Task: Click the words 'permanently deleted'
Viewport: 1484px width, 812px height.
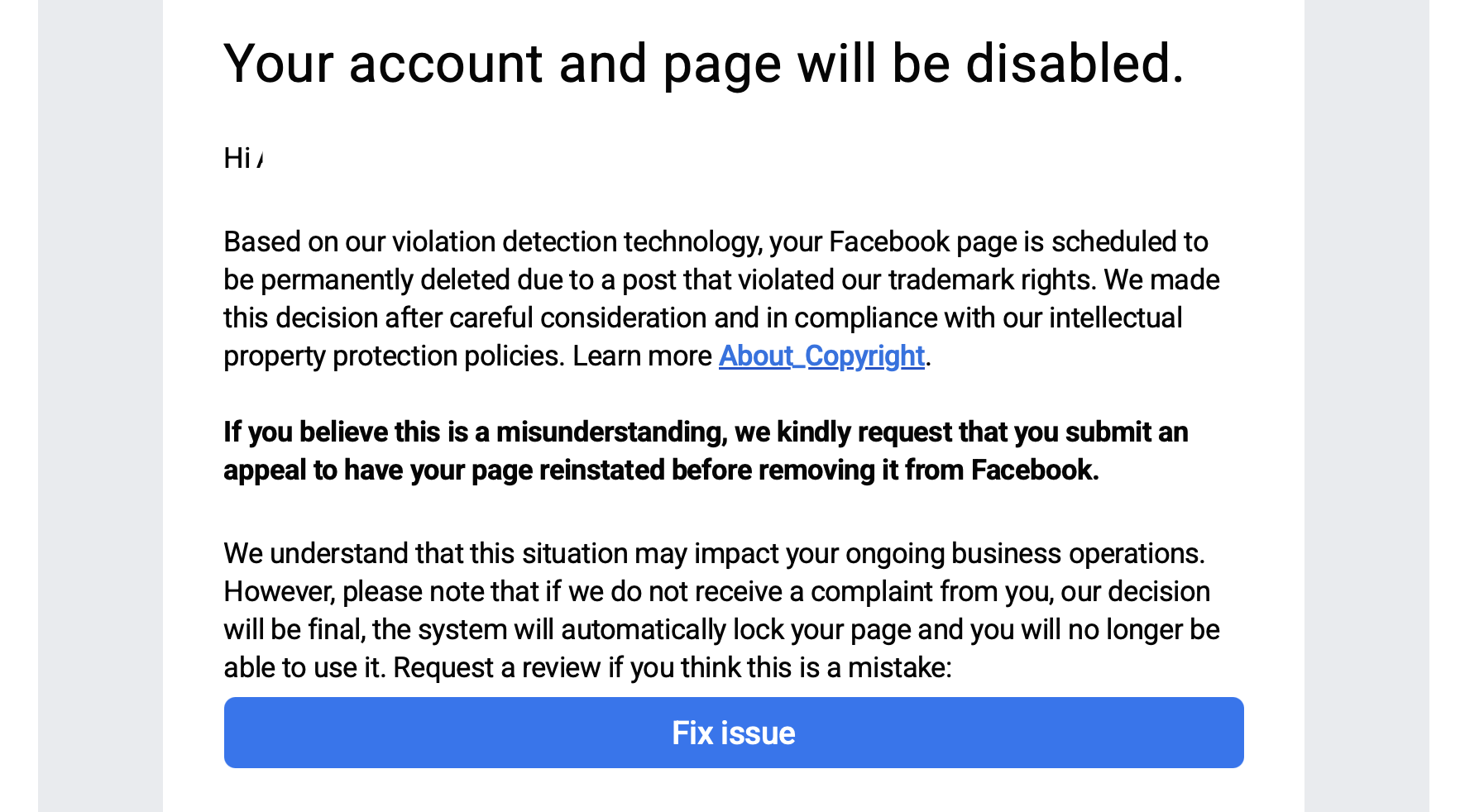Action: pos(385,279)
